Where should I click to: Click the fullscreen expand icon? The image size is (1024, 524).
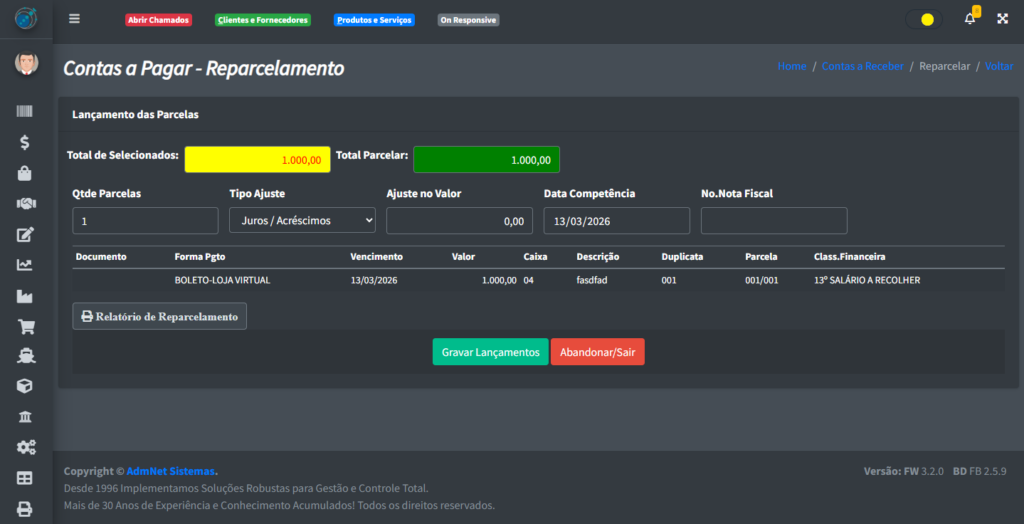pyautogui.click(x=1002, y=19)
